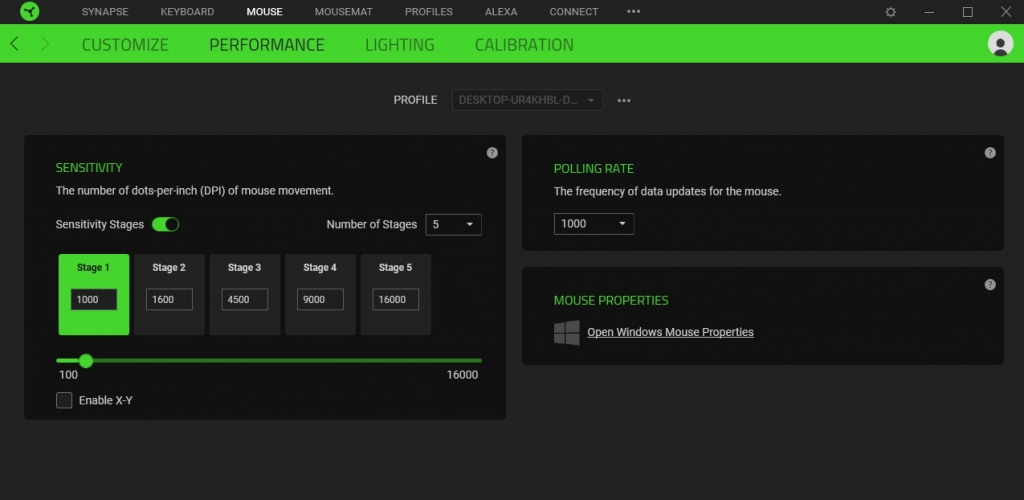This screenshot has height=500, width=1024.
Task: Switch to the Keyboard menu
Action: click(x=187, y=12)
